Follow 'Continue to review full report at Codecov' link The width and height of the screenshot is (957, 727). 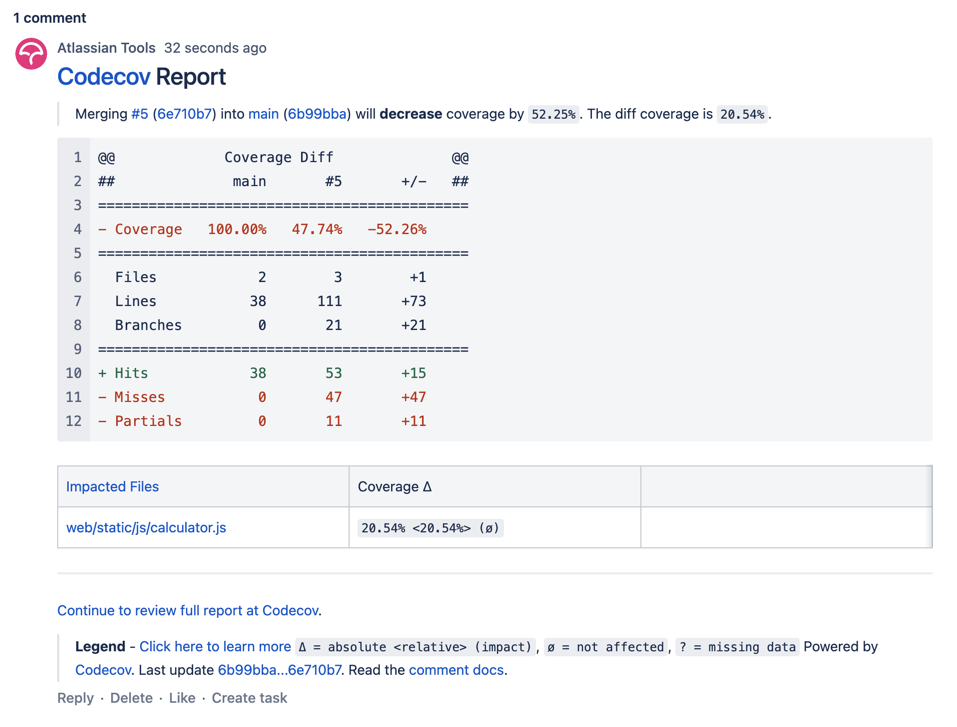[x=189, y=610]
